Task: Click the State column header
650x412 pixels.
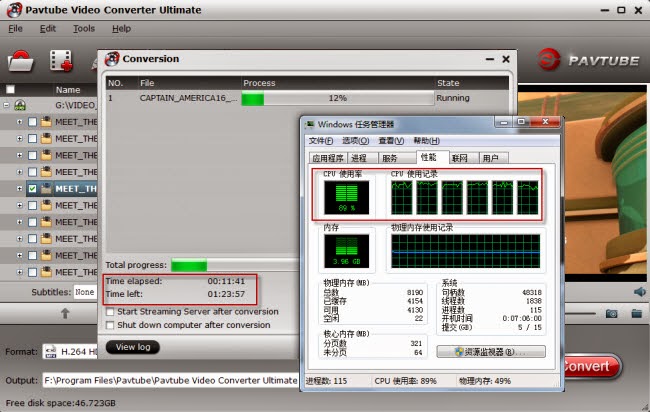Action: (x=448, y=83)
